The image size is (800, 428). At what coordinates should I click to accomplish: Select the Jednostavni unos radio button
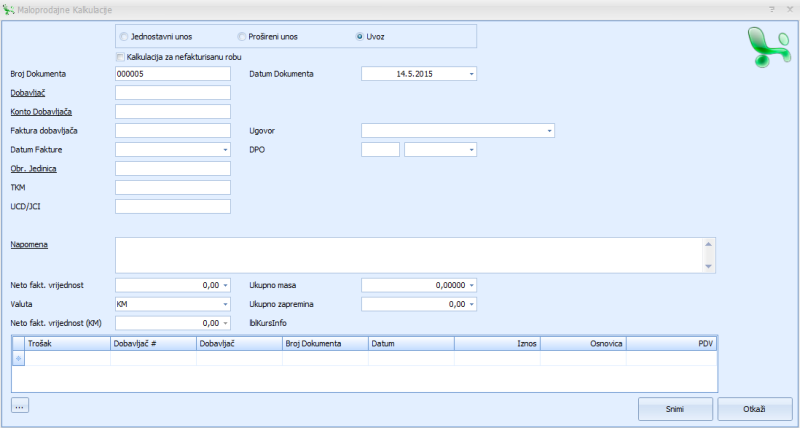(123, 37)
